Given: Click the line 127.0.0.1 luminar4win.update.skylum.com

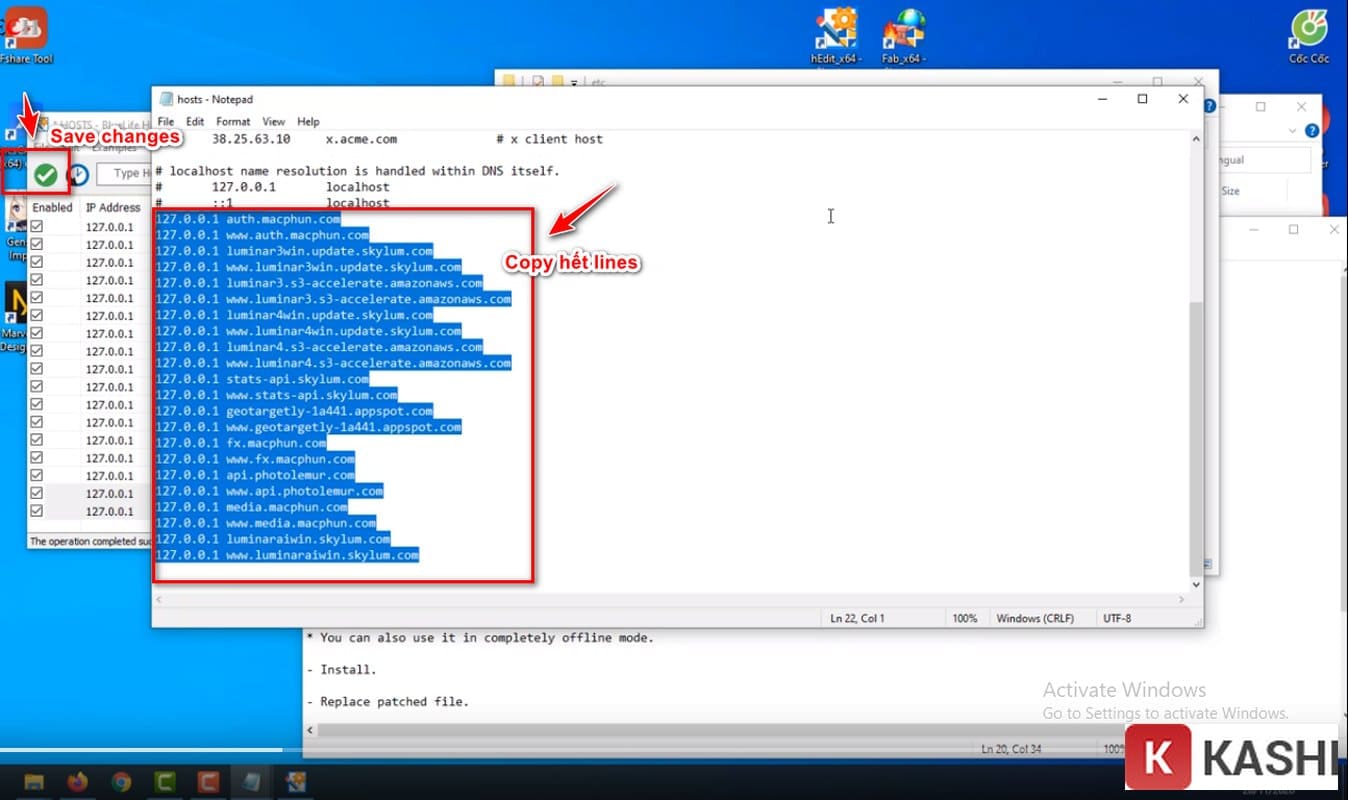Looking at the screenshot, I should tap(294, 315).
